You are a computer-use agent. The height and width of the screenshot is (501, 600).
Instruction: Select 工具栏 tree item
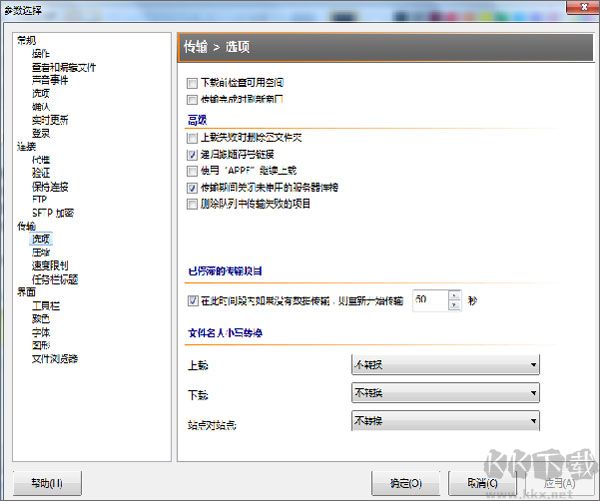pyautogui.click(x=46, y=306)
